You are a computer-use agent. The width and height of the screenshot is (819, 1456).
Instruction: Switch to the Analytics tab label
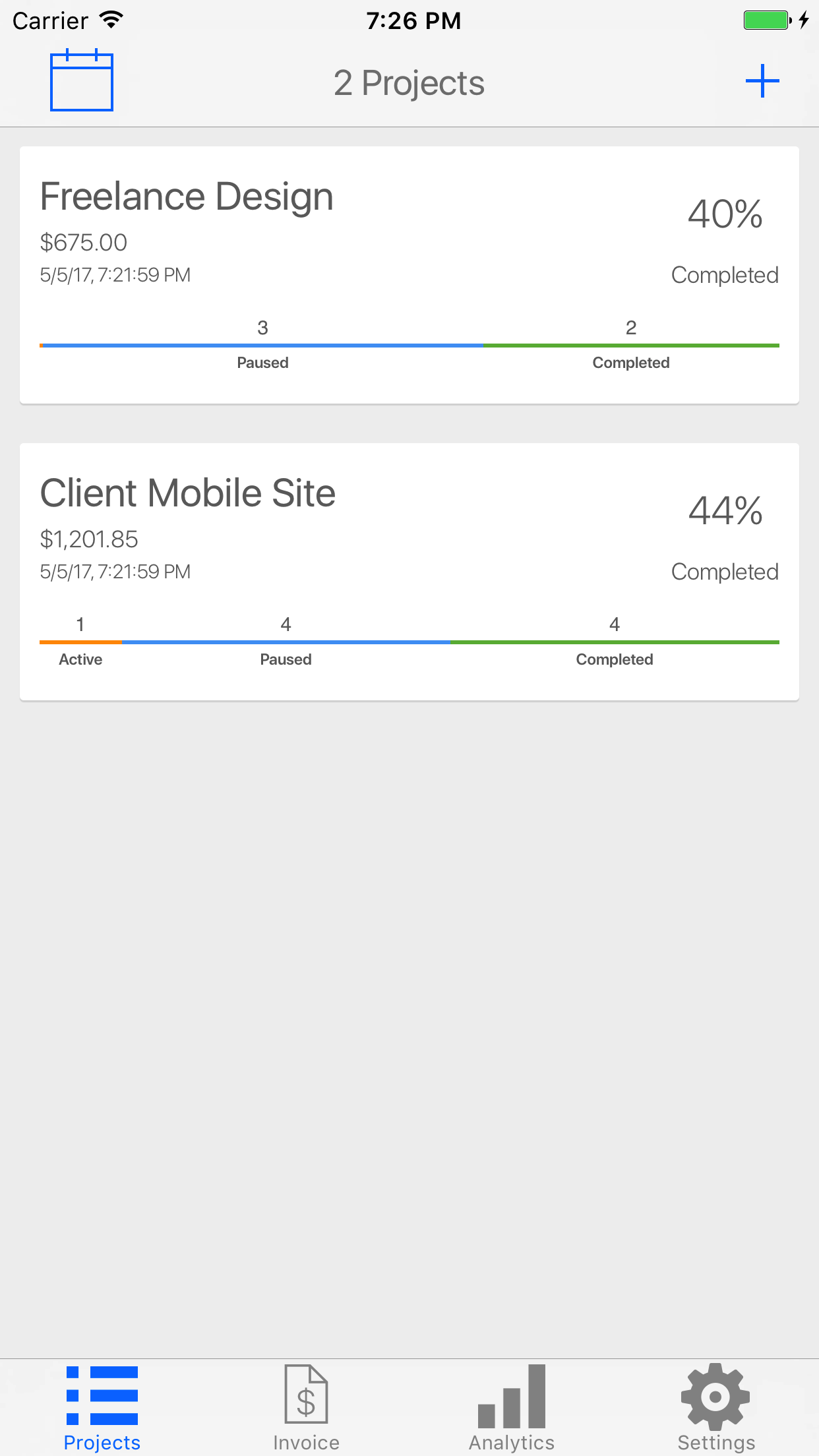point(512,1442)
